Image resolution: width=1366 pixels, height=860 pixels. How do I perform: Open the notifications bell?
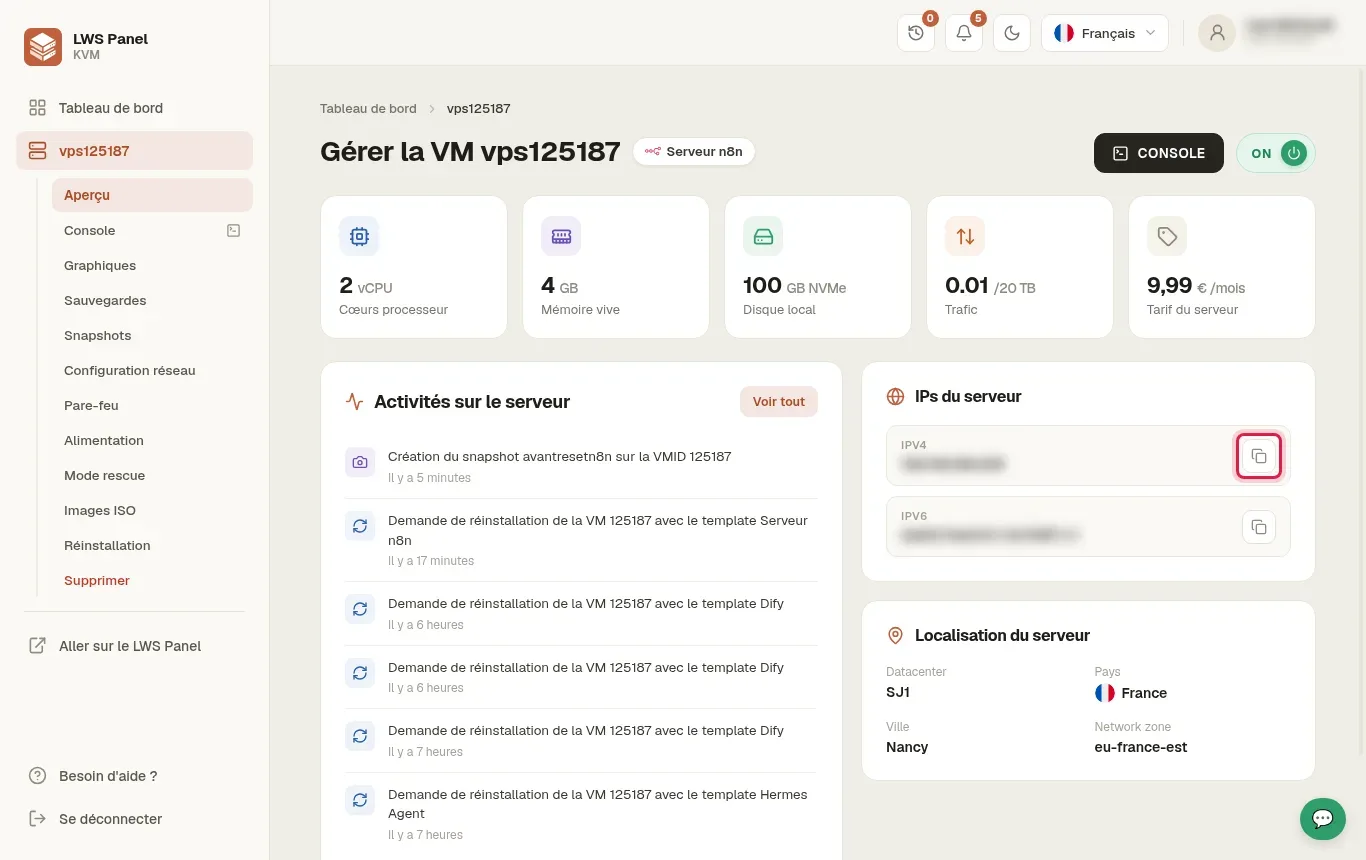[964, 33]
